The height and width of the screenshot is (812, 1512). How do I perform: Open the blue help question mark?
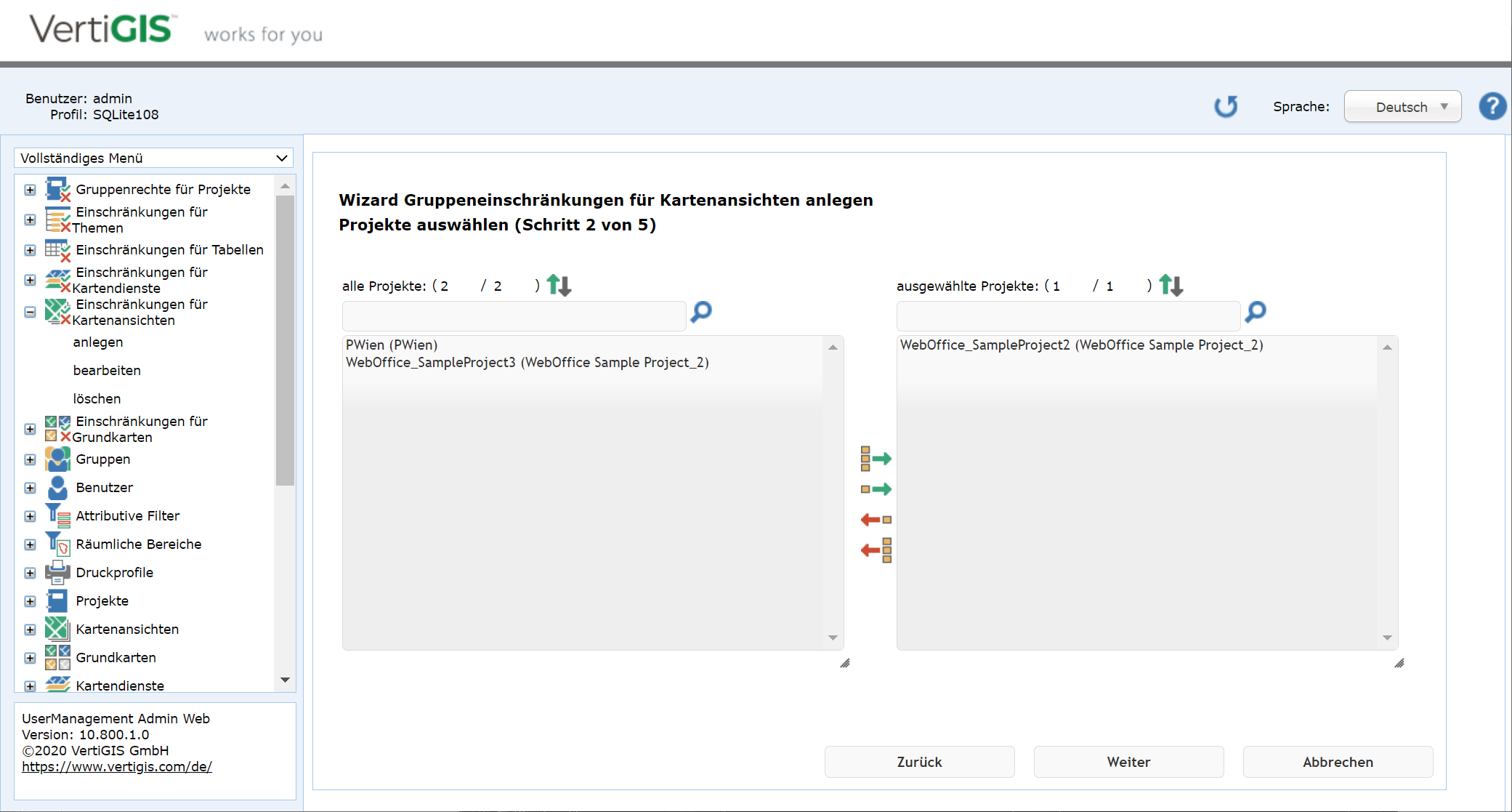click(x=1492, y=107)
